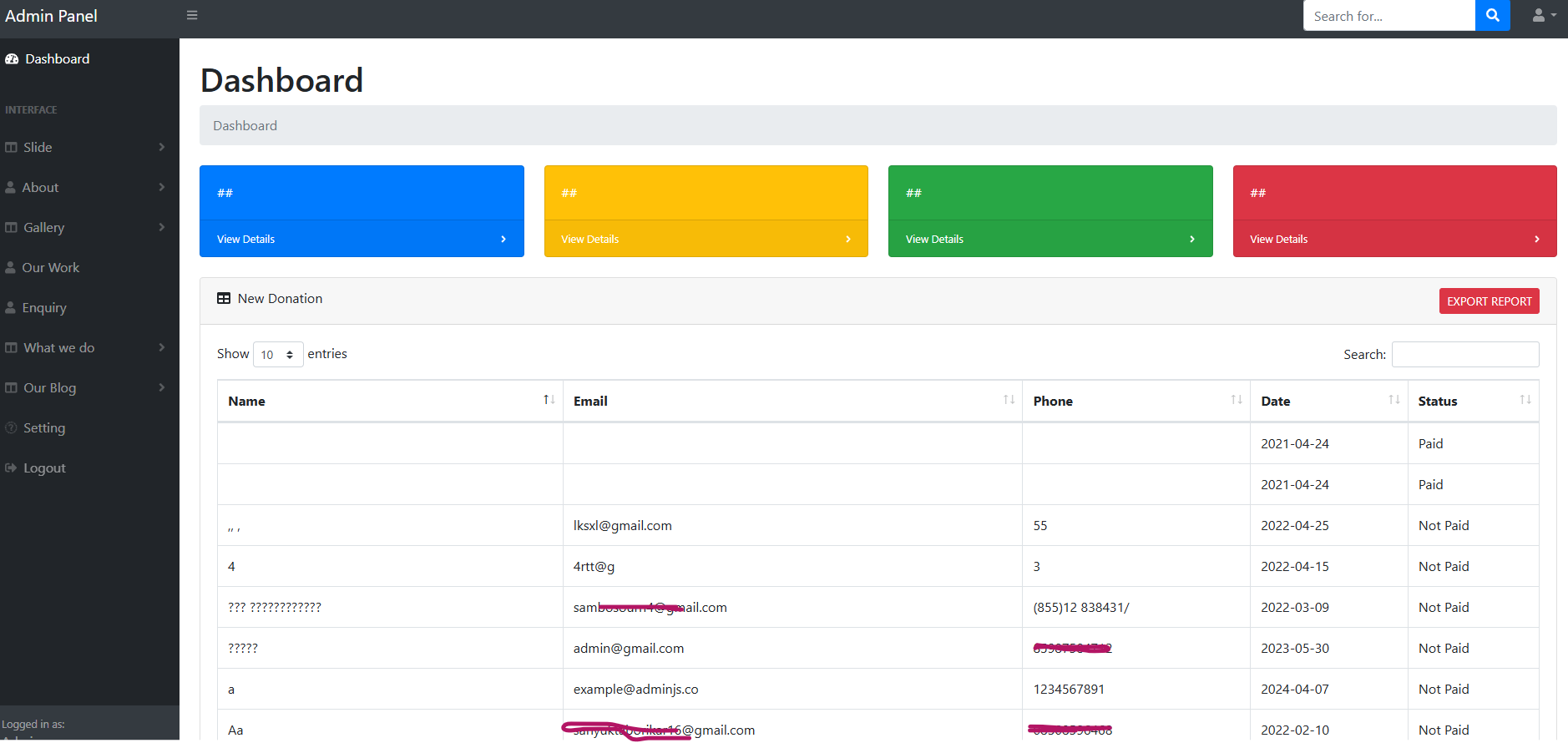Open the entries-per-page dropdown
The width and height of the screenshot is (1568, 743).
277,355
